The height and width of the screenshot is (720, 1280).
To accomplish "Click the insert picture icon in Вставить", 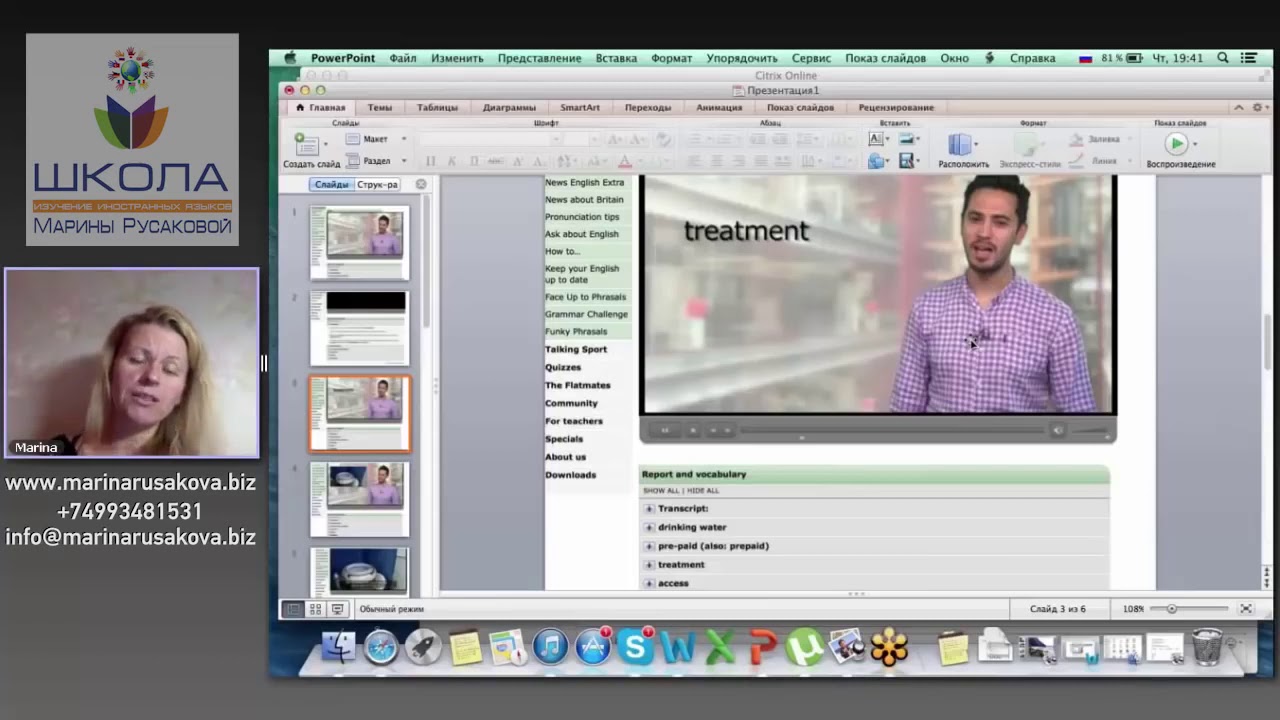I will coord(906,139).
